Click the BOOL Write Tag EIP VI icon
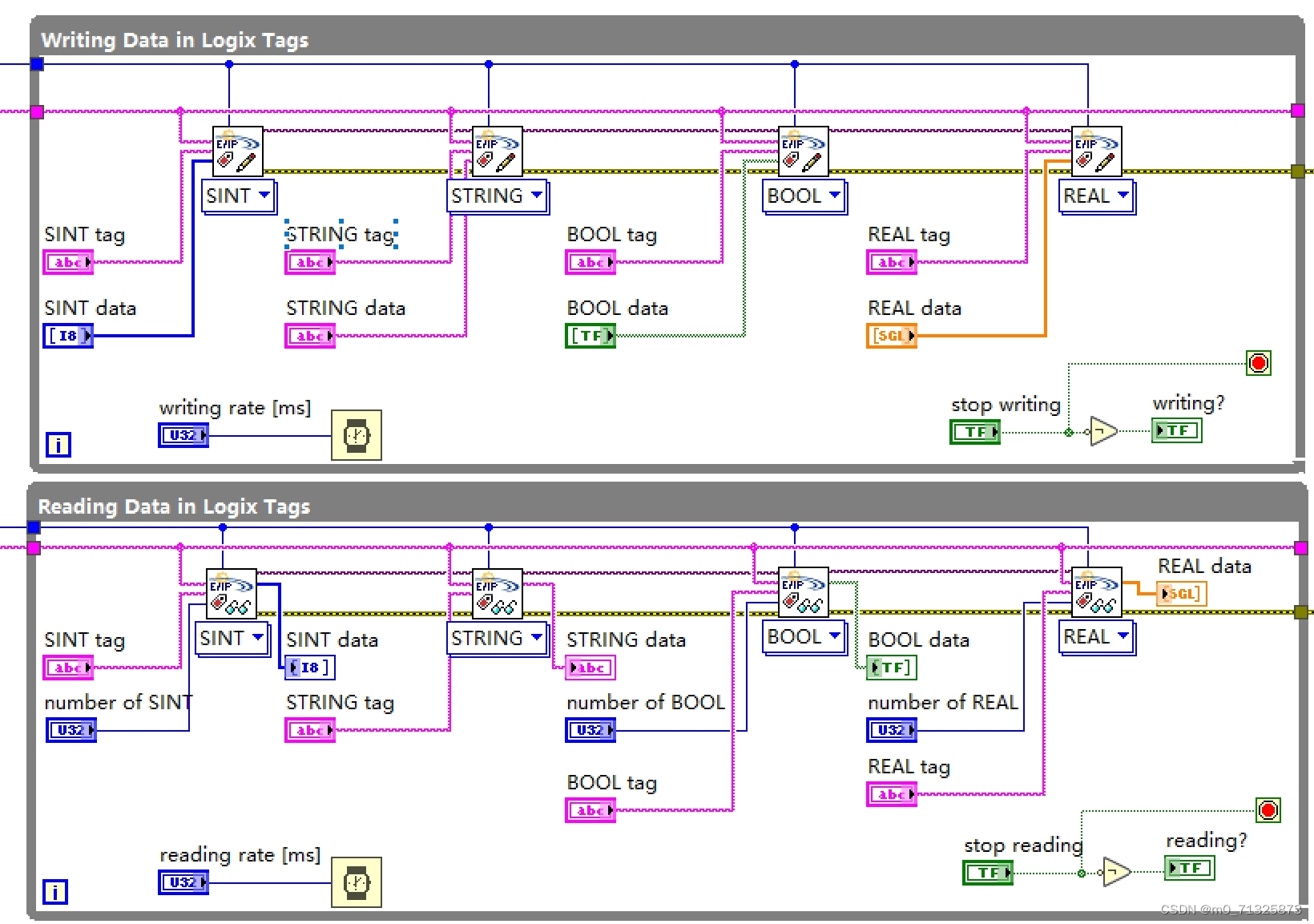 pyautogui.click(x=804, y=153)
